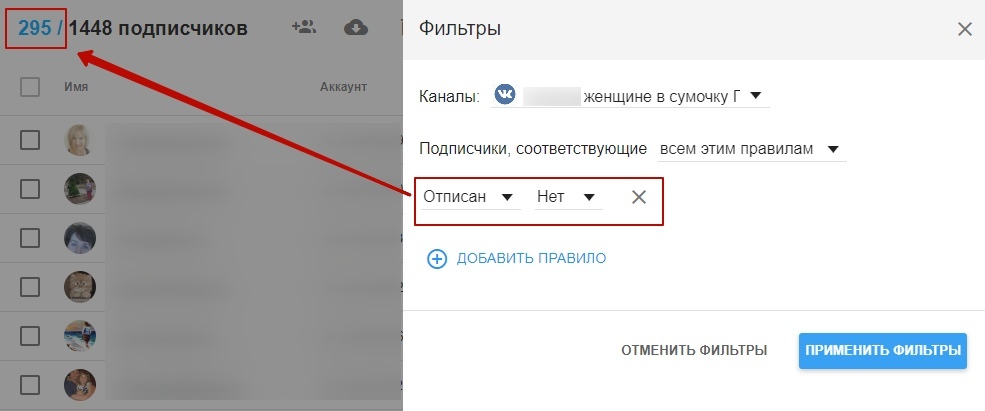Click the add subscribers person icon
The image size is (985, 411).
(x=303, y=27)
